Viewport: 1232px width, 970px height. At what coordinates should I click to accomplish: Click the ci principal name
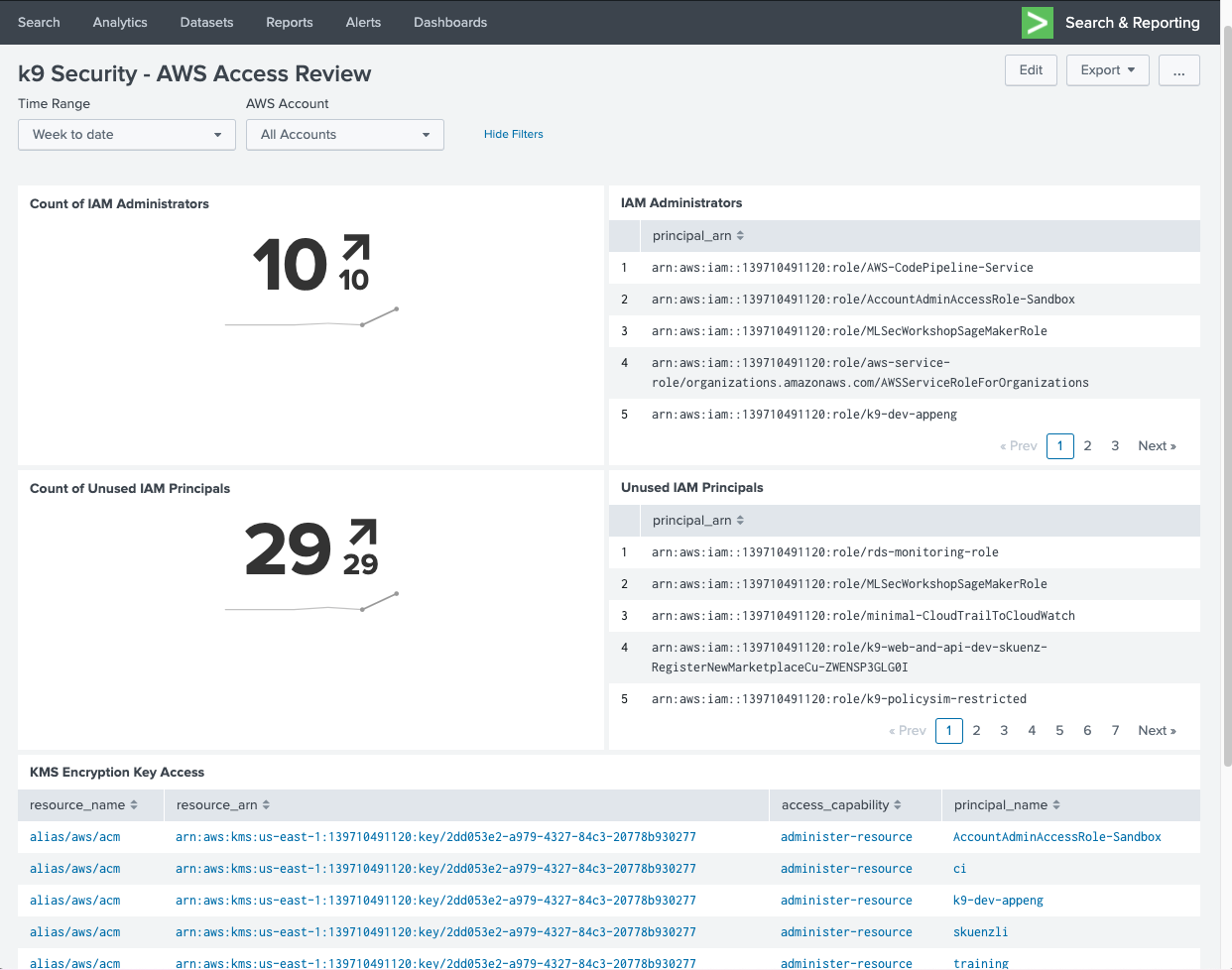coord(959,869)
